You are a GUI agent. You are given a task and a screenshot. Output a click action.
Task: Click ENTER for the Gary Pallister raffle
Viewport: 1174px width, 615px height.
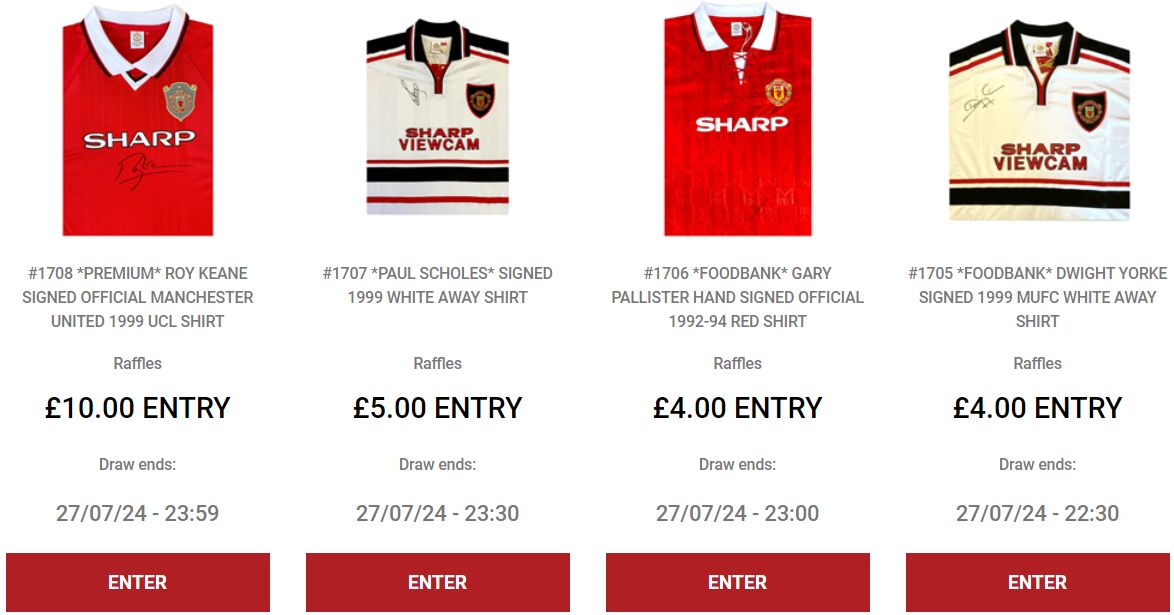[x=737, y=582]
